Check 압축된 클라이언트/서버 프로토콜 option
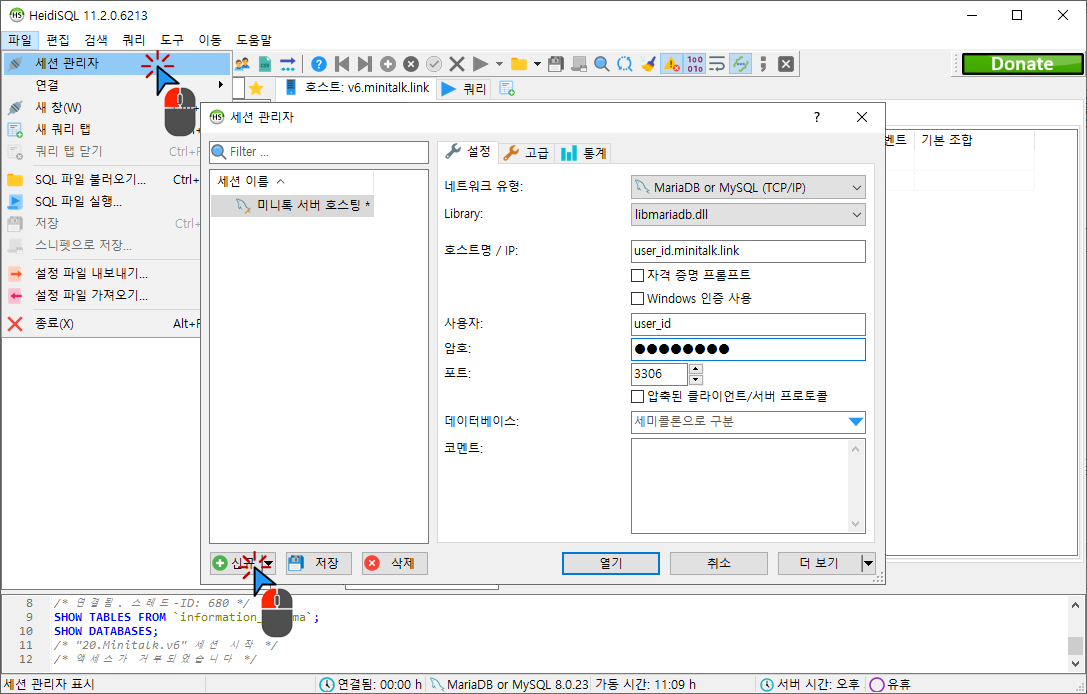The height and width of the screenshot is (694, 1087). click(x=637, y=397)
